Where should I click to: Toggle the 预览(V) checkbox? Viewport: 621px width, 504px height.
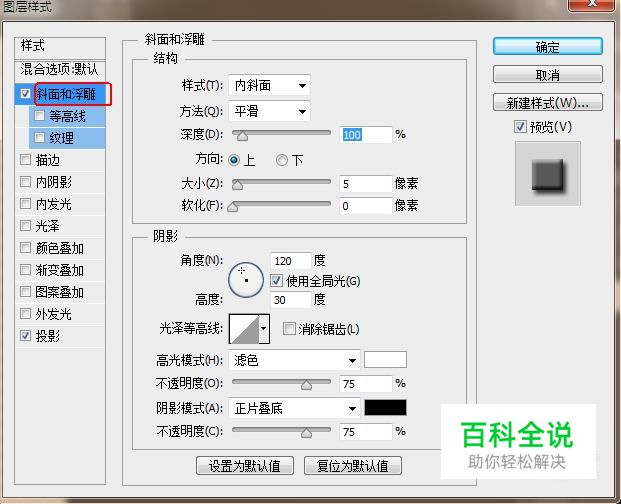pos(520,127)
